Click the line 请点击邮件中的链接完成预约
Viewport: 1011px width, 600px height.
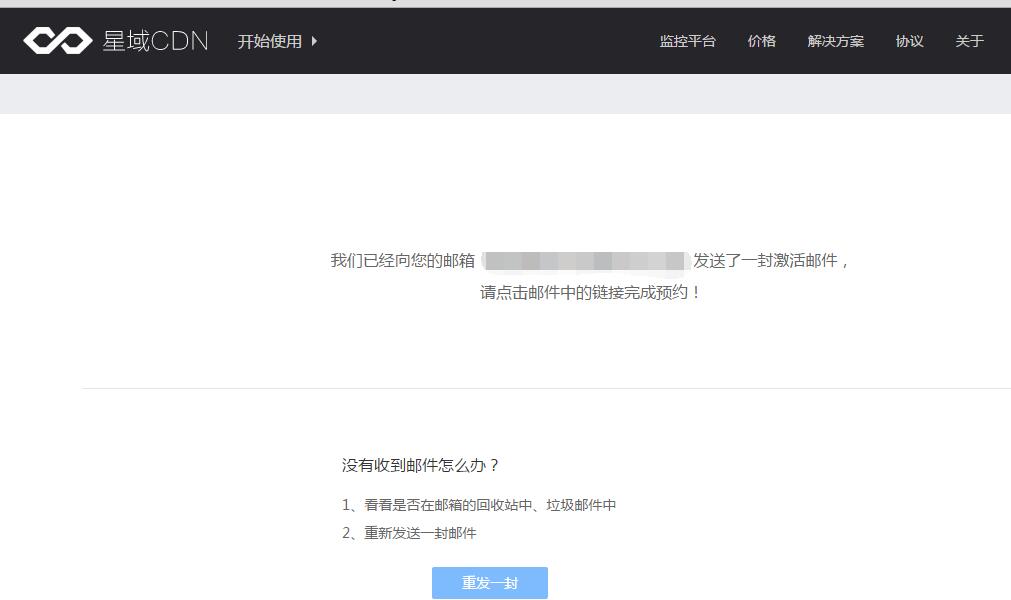[x=590, y=293]
